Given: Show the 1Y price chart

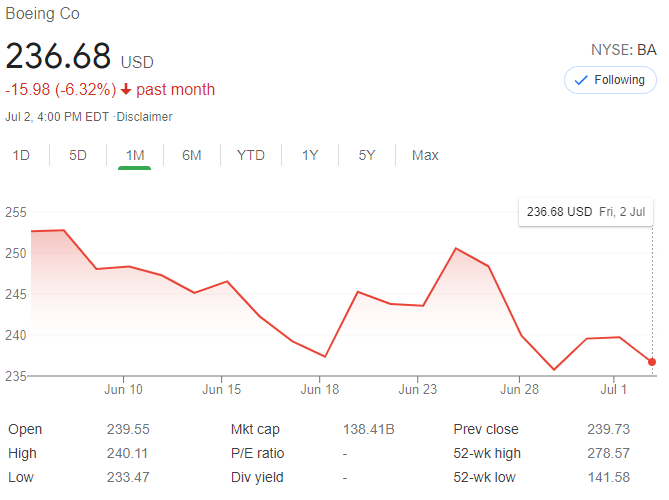Looking at the screenshot, I should [310, 155].
